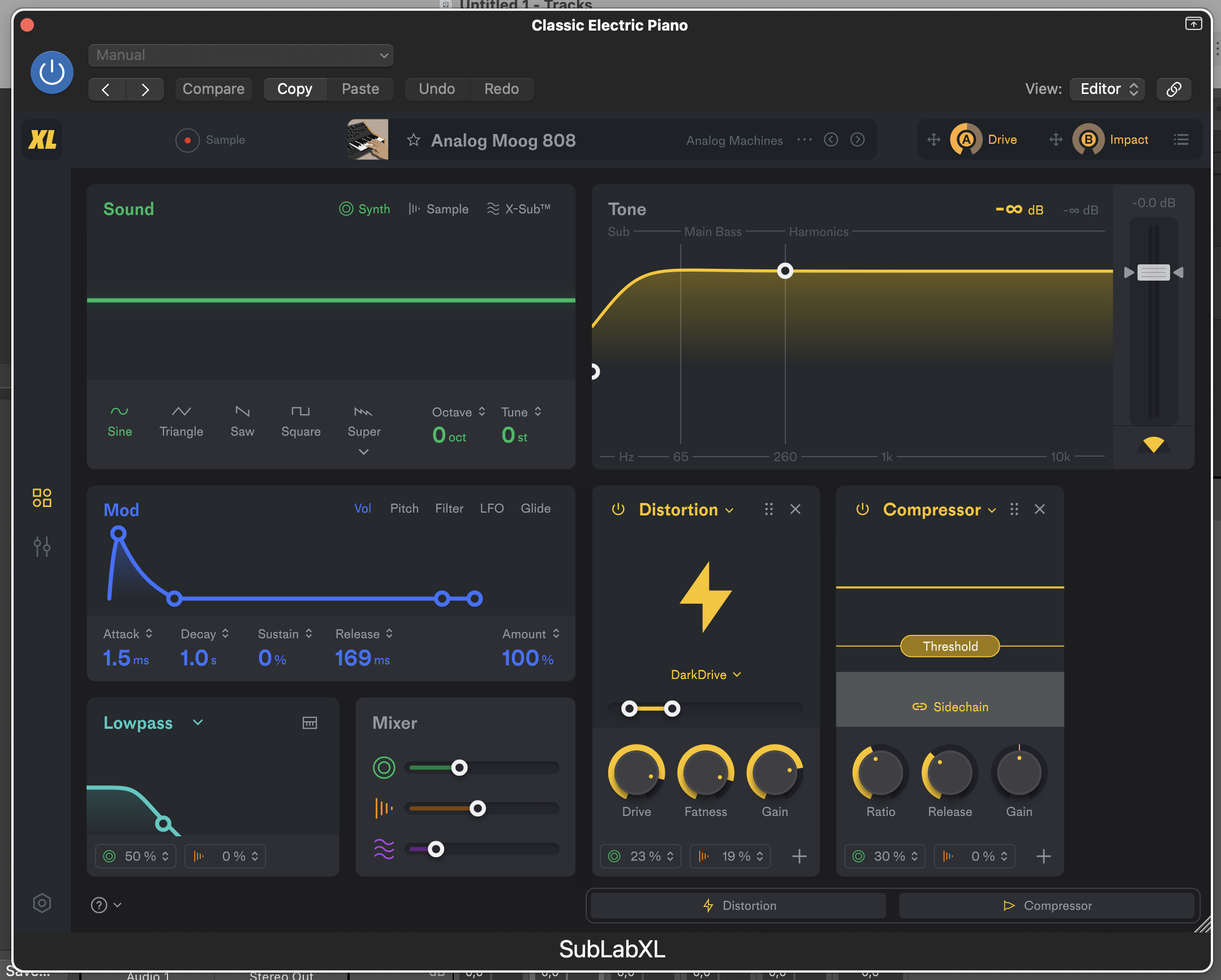The height and width of the screenshot is (980, 1221).
Task: Go to next preset with right arrow
Action: pyautogui.click(x=145, y=89)
